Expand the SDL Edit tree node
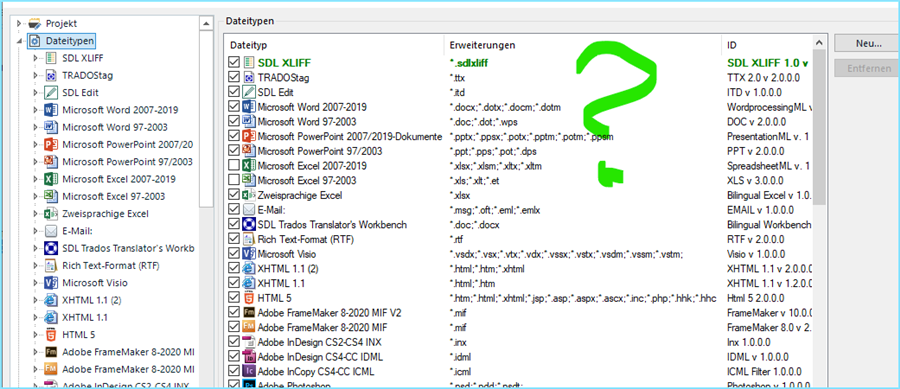 (x=36, y=92)
